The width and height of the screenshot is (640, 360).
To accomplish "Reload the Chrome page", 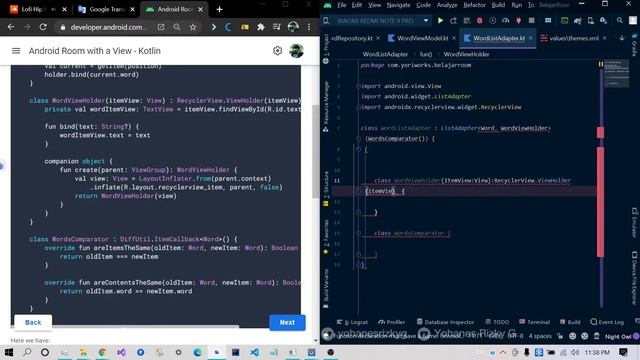I will 43,27.
